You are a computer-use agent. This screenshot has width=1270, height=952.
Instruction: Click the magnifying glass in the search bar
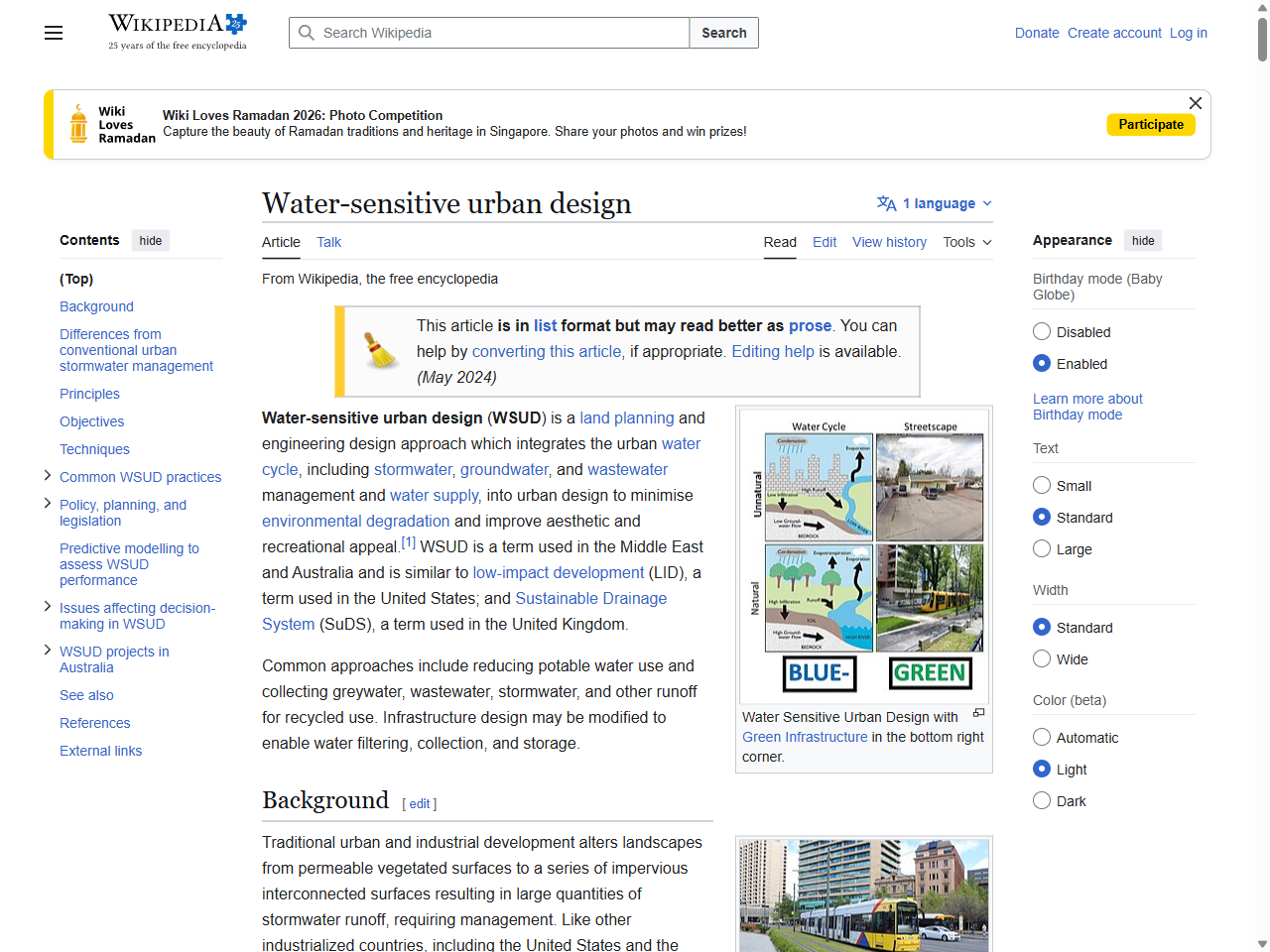[x=308, y=32]
